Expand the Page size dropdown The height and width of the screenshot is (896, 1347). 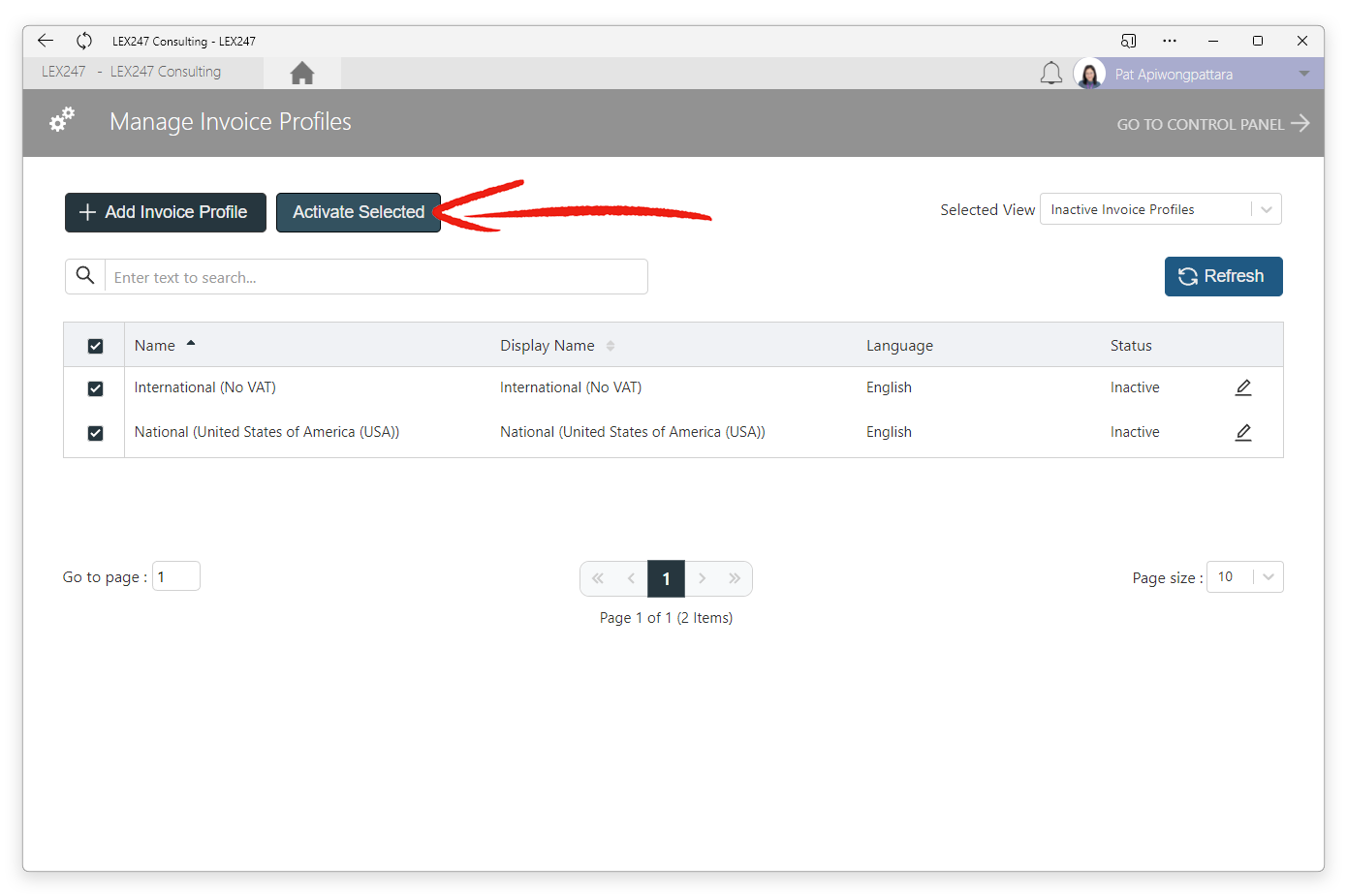tap(1244, 577)
